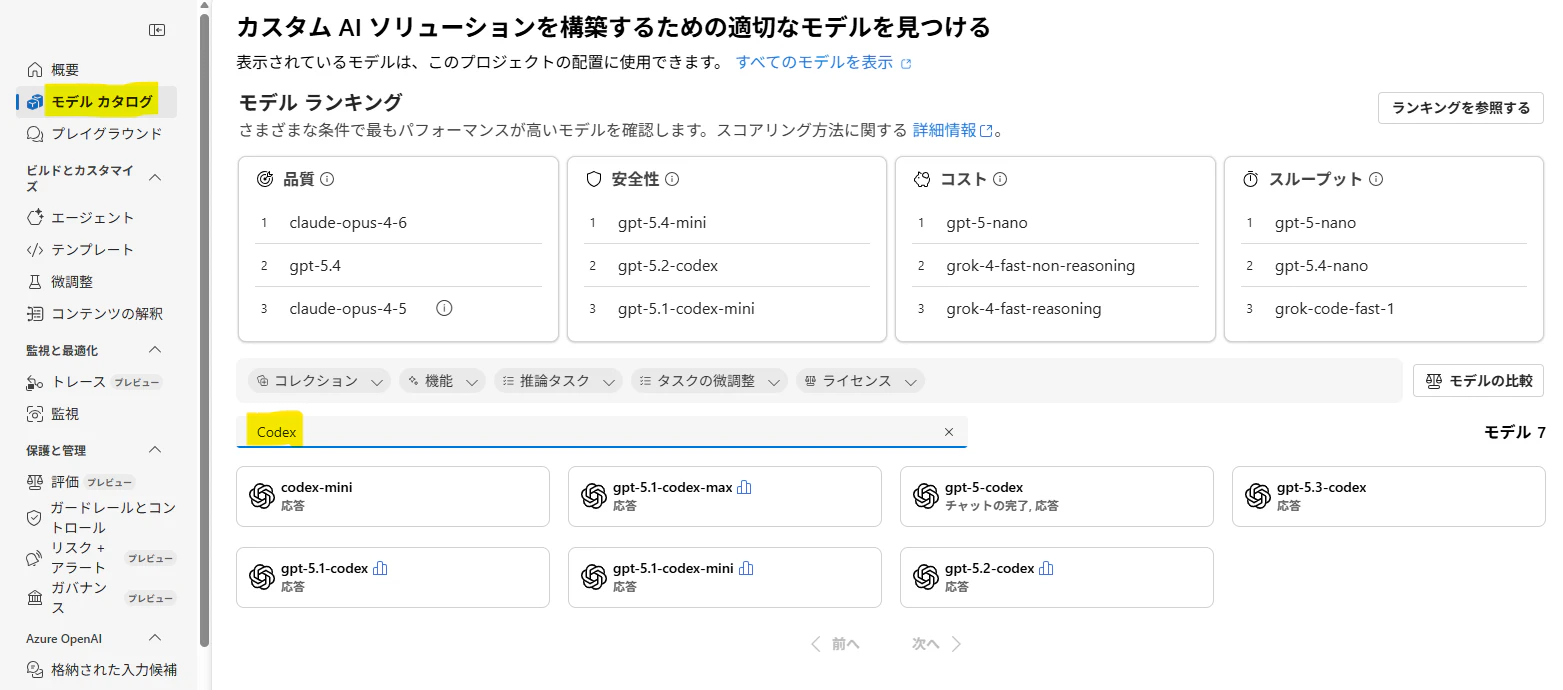
Task: Collapse the Azure OpenAI section
Action: click(155, 638)
